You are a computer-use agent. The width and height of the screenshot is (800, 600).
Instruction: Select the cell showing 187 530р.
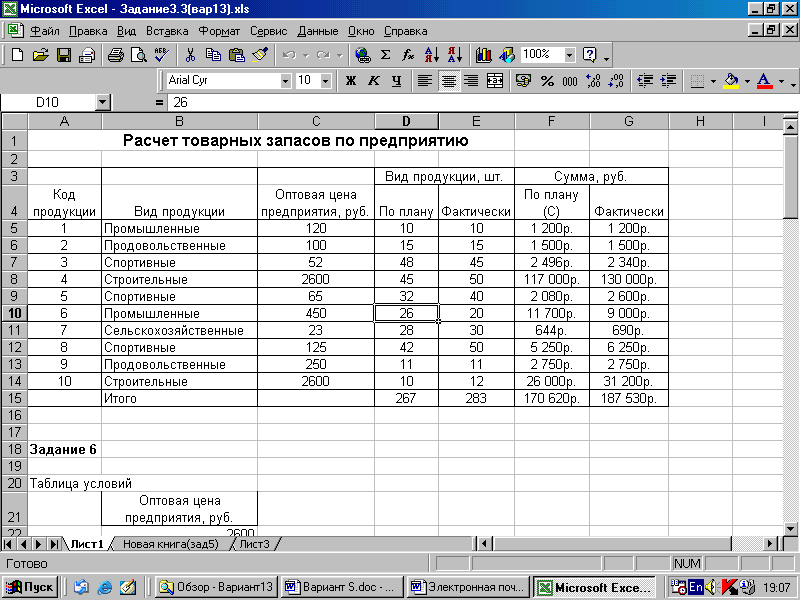click(x=629, y=398)
